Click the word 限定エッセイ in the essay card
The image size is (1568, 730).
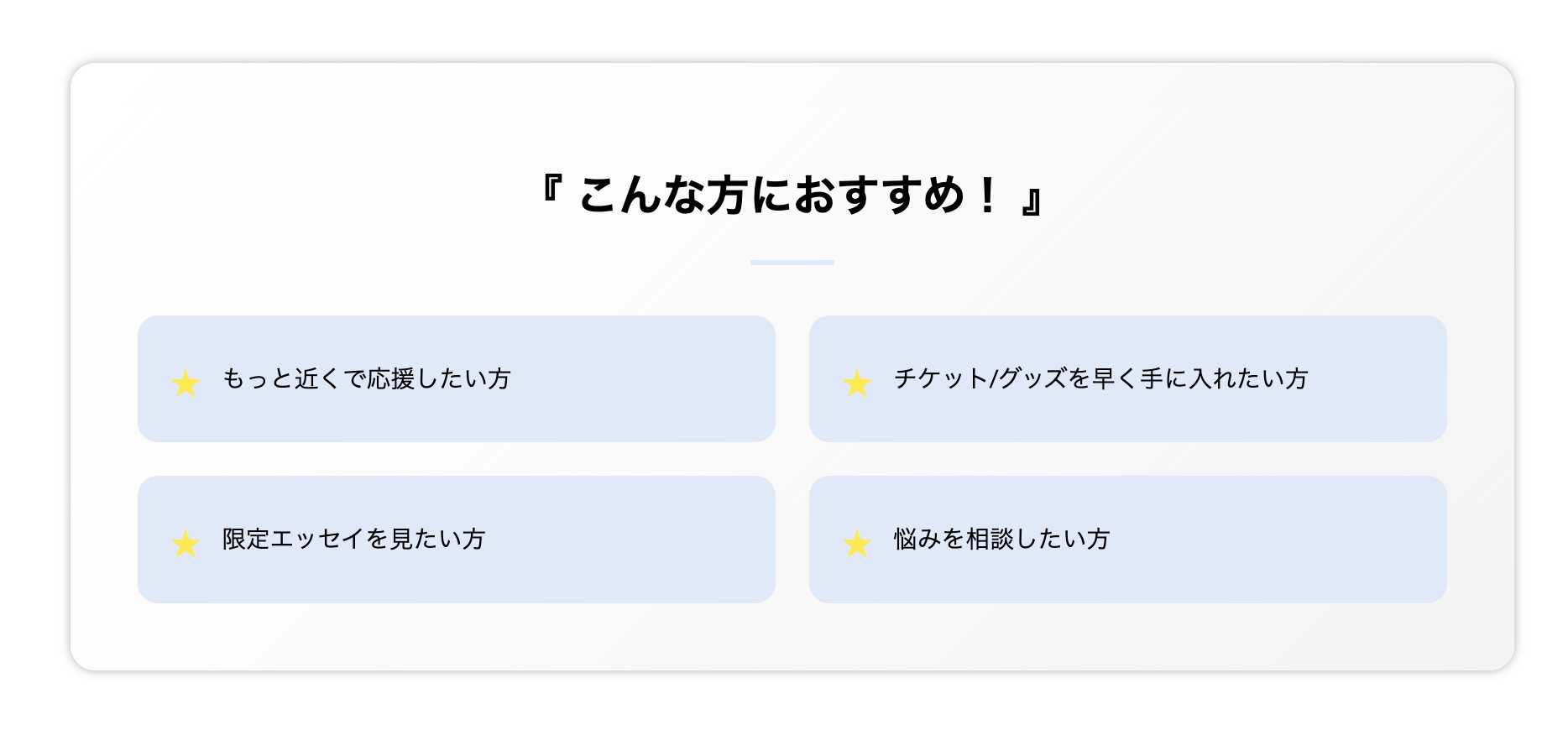pos(293,540)
